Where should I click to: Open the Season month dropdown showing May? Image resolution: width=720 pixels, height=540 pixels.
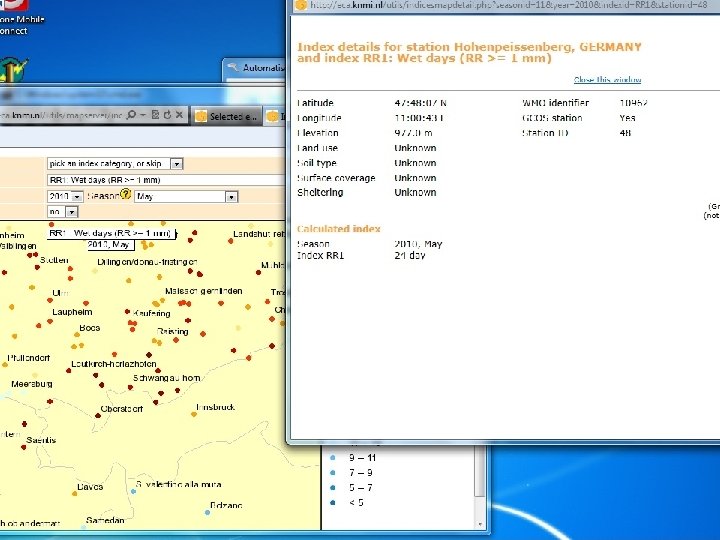[229, 197]
